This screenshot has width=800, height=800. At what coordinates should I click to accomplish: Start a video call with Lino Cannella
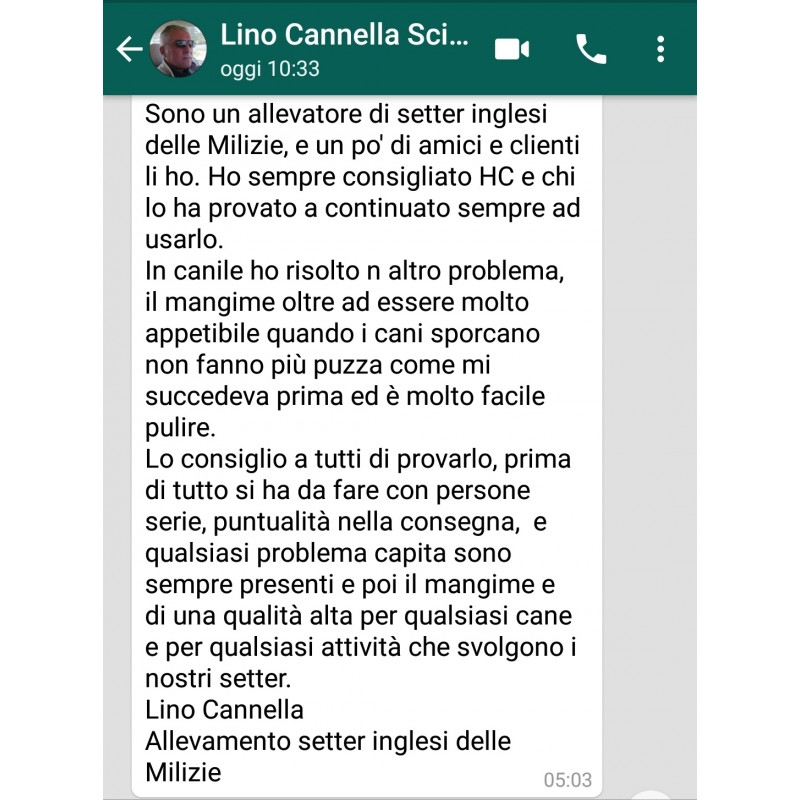click(512, 49)
